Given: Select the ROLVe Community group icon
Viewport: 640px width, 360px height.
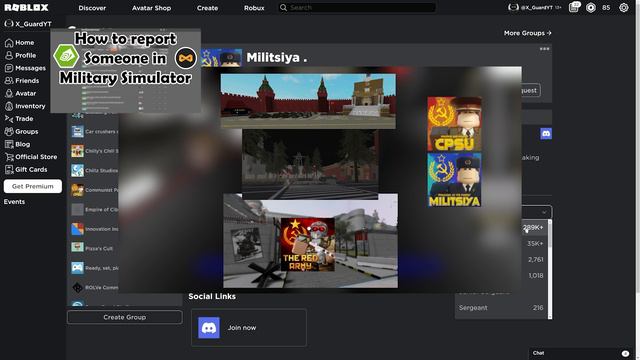Looking at the screenshot, I should 77,287.
